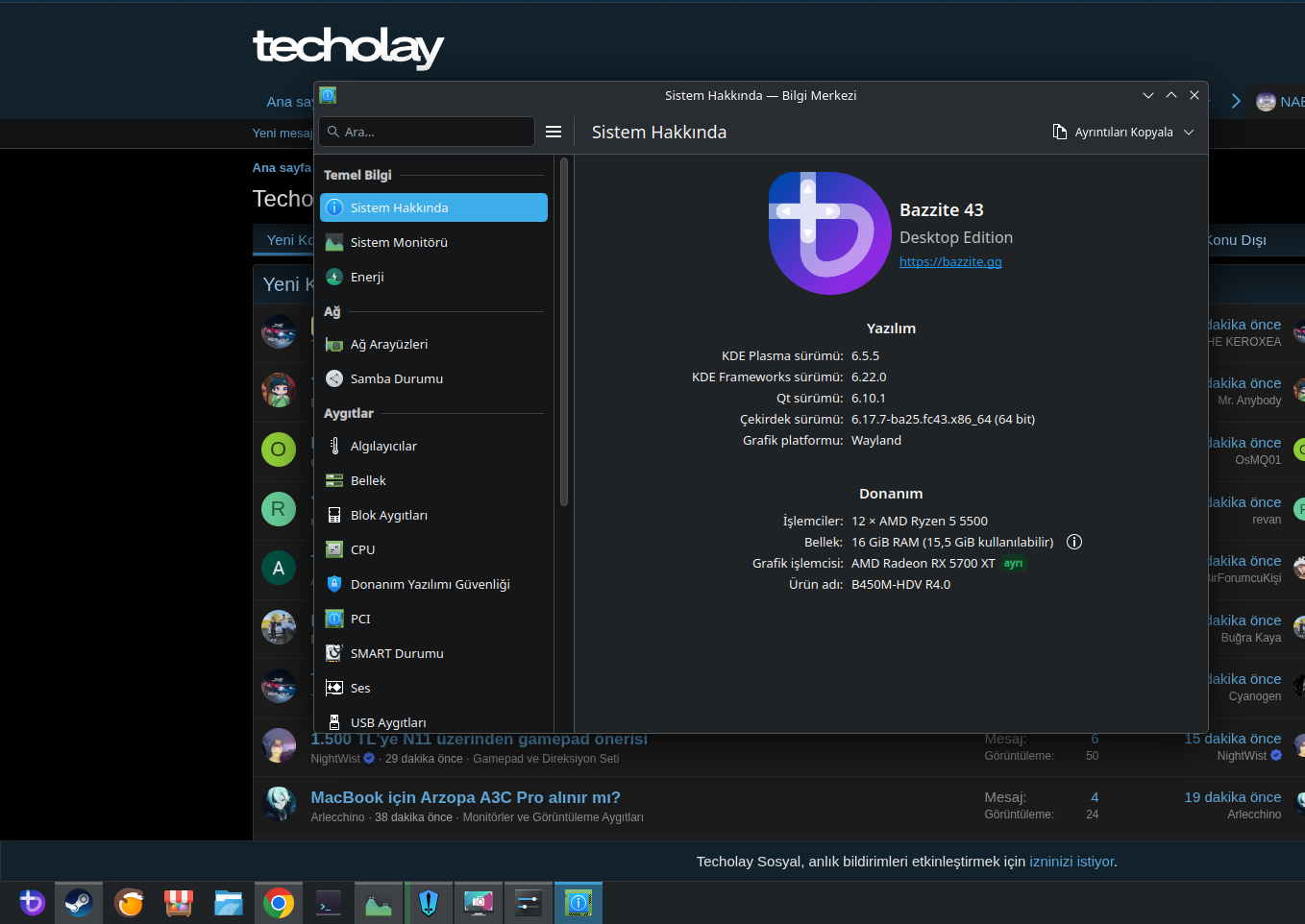Open the bazzite.gg link
Viewport: 1305px width, 924px height.
(x=950, y=261)
